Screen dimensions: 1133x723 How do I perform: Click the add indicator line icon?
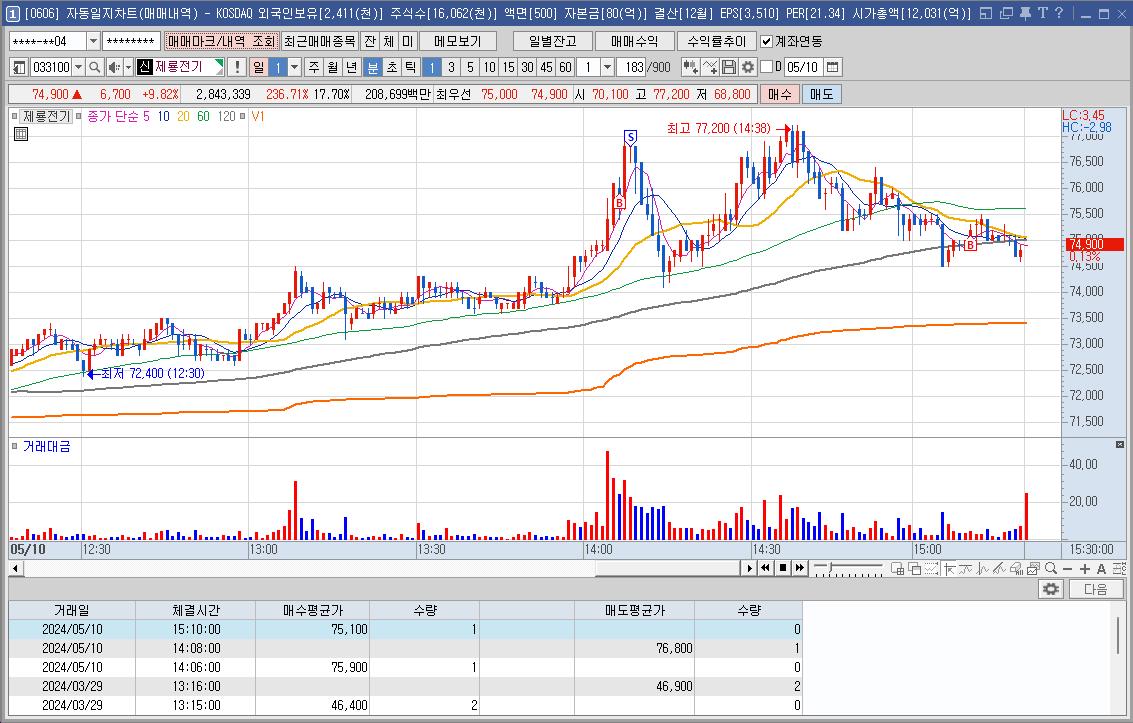[710, 67]
